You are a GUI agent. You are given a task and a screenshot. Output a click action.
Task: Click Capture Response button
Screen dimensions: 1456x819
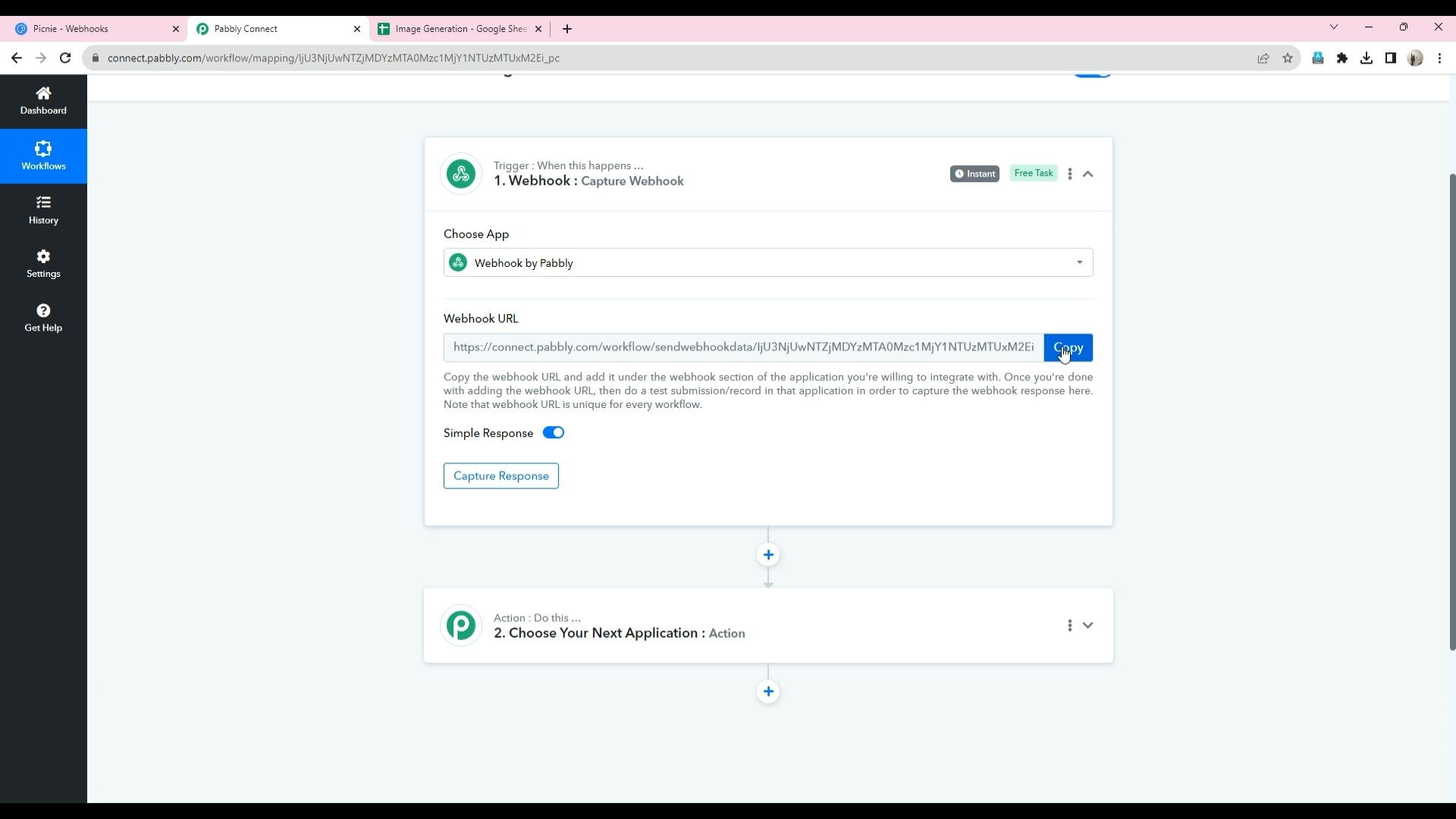(x=500, y=476)
